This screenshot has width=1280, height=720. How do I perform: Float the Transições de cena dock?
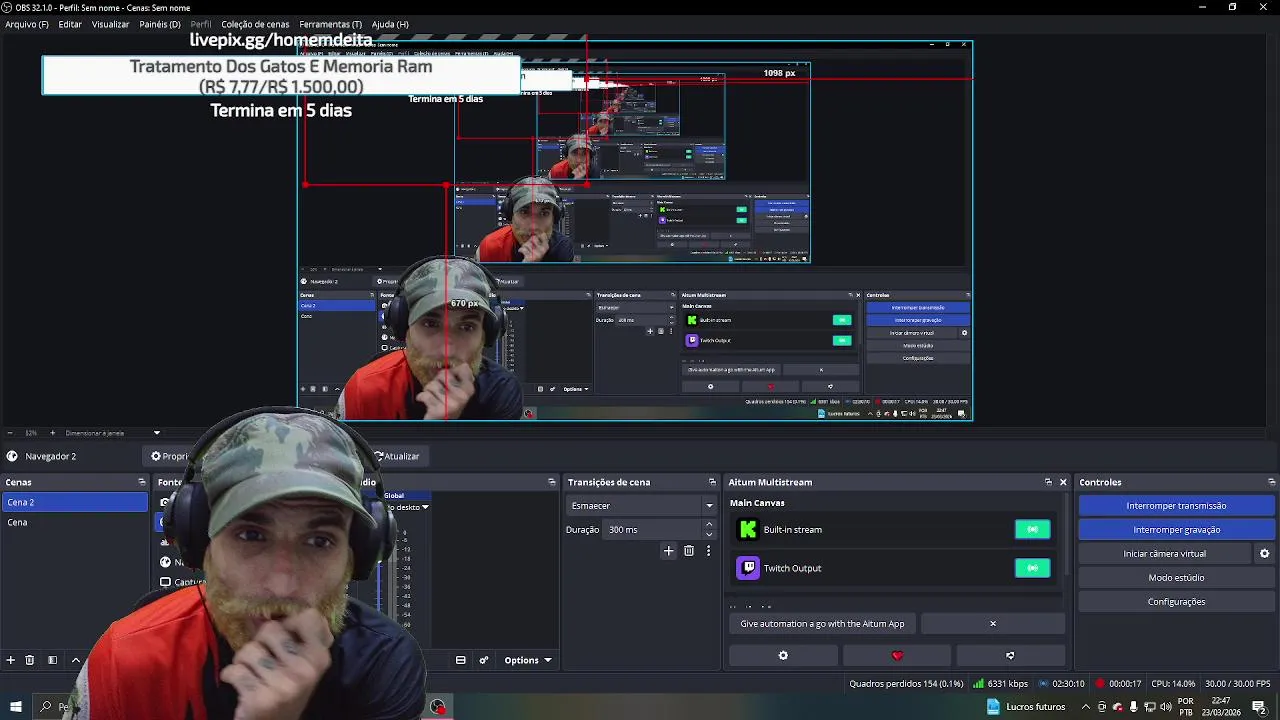712,482
